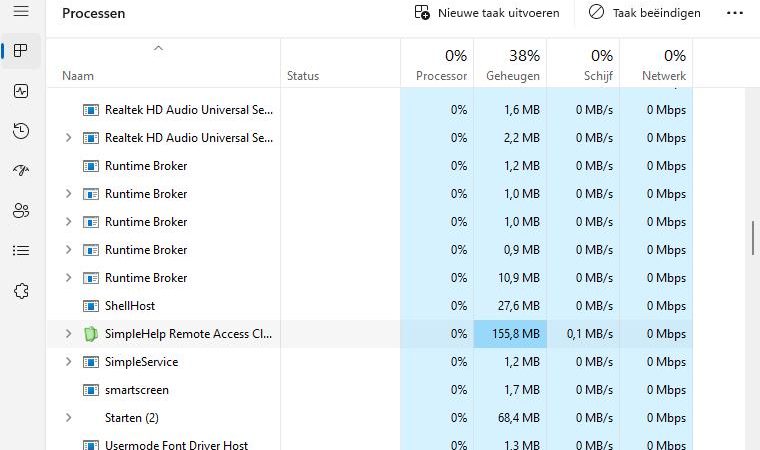Open the hamburger navigation menu
The height and width of the screenshot is (450, 760).
tap(21, 12)
